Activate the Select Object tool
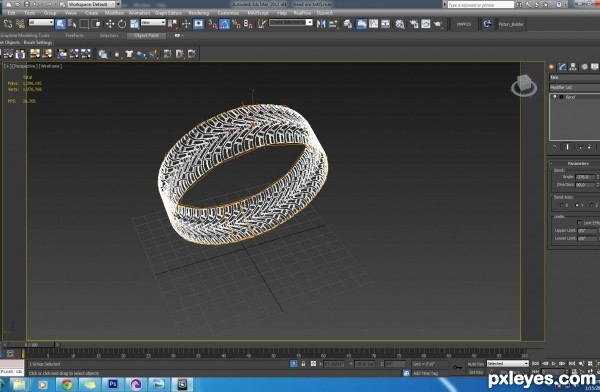The width and height of the screenshot is (600, 392). click(x=60, y=24)
